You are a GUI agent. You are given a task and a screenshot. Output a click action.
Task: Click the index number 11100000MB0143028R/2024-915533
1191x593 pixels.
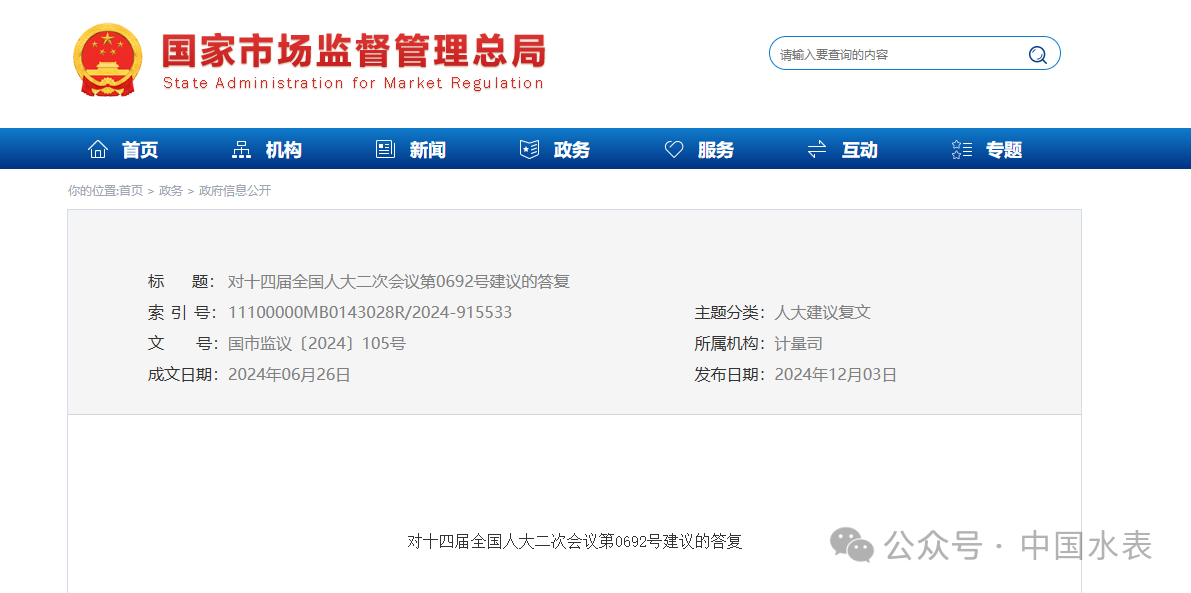click(x=370, y=313)
